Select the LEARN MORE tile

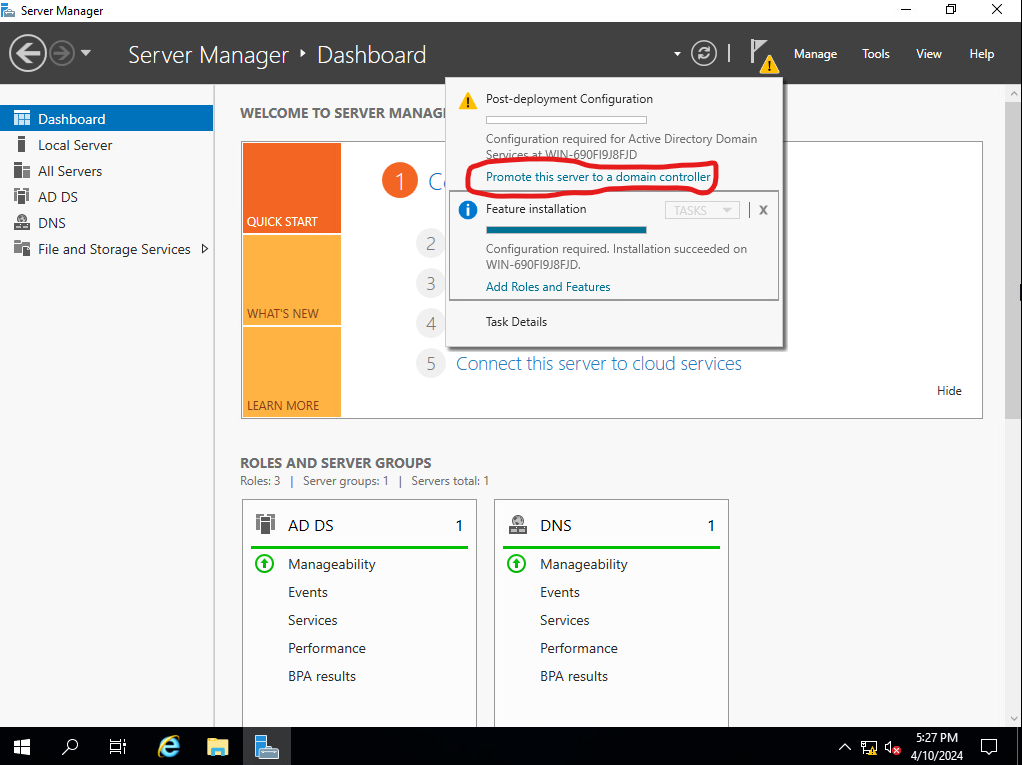tap(291, 371)
